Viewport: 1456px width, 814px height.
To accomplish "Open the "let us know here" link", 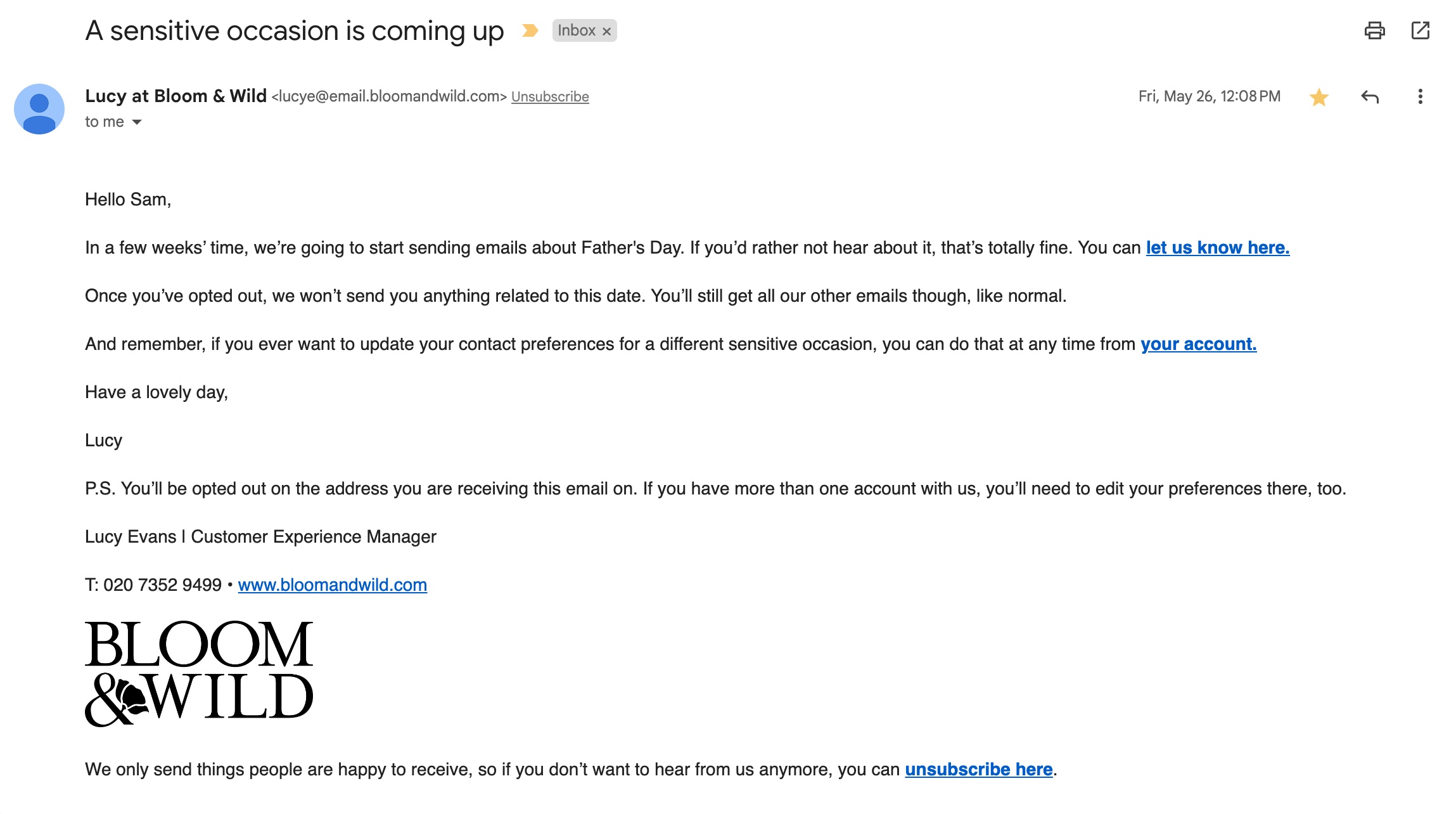I will click(x=1217, y=248).
